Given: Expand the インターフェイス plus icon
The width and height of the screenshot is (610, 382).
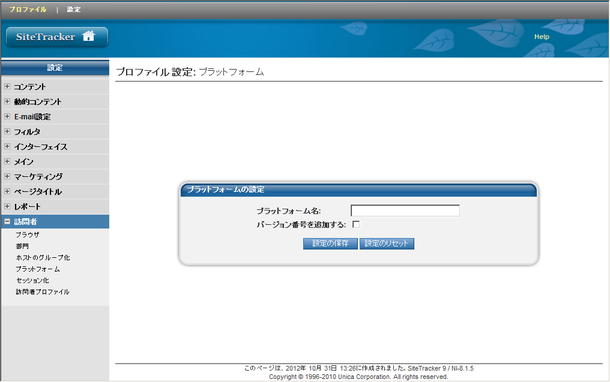Looking at the screenshot, I should pos(7,146).
